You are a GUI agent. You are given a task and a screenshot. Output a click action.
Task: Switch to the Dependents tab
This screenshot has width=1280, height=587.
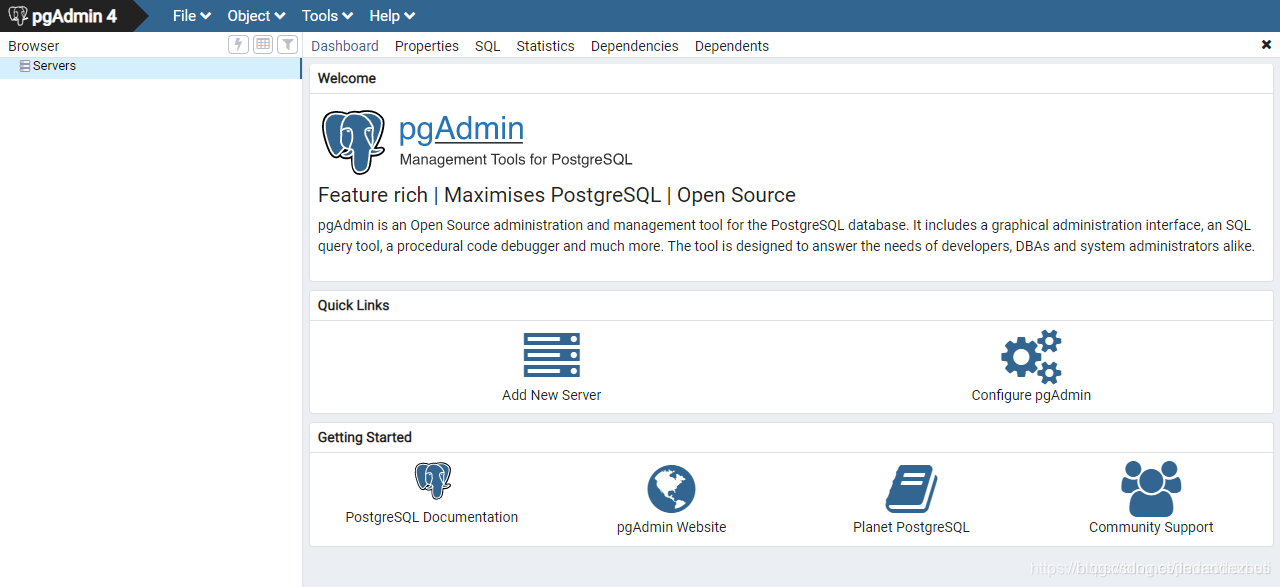click(x=732, y=46)
